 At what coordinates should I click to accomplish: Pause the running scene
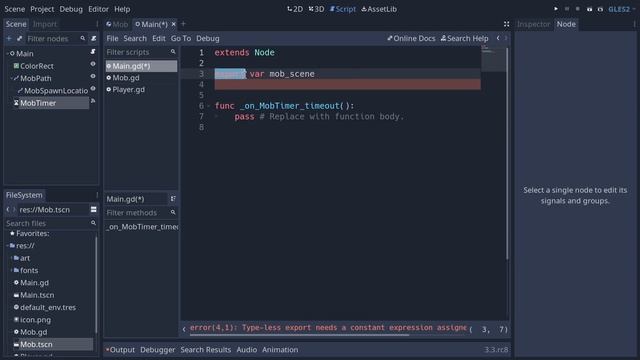(567, 9)
